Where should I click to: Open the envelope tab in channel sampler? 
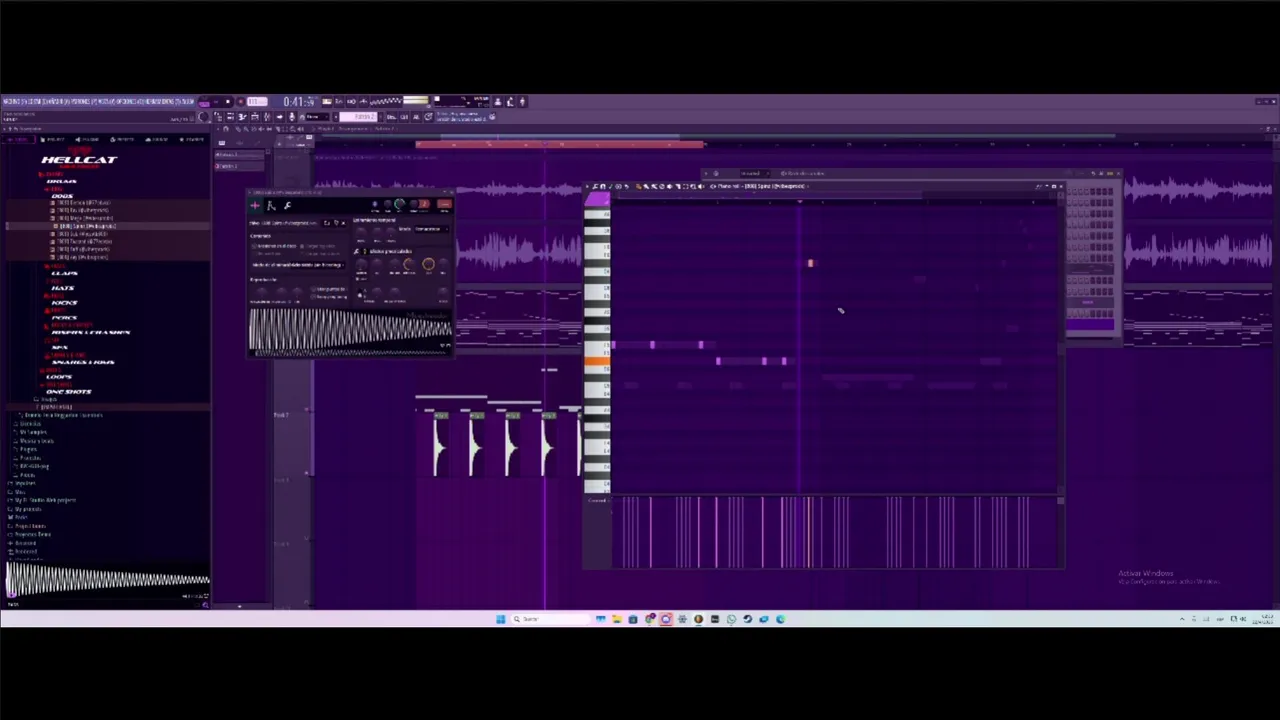(271, 205)
